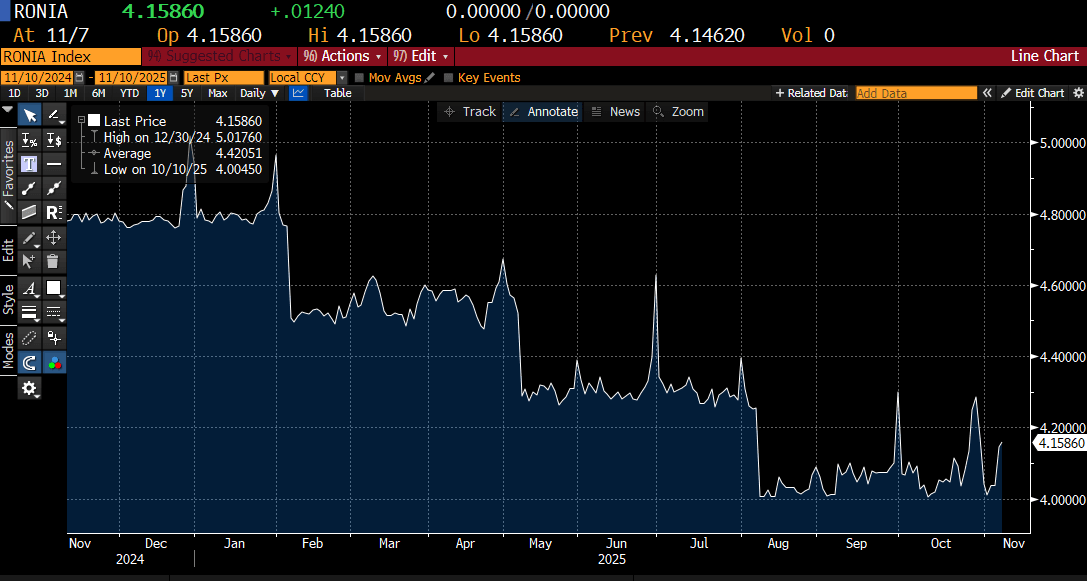
Task: Enable the Mov Avgs checkbox
Action: tap(359, 77)
